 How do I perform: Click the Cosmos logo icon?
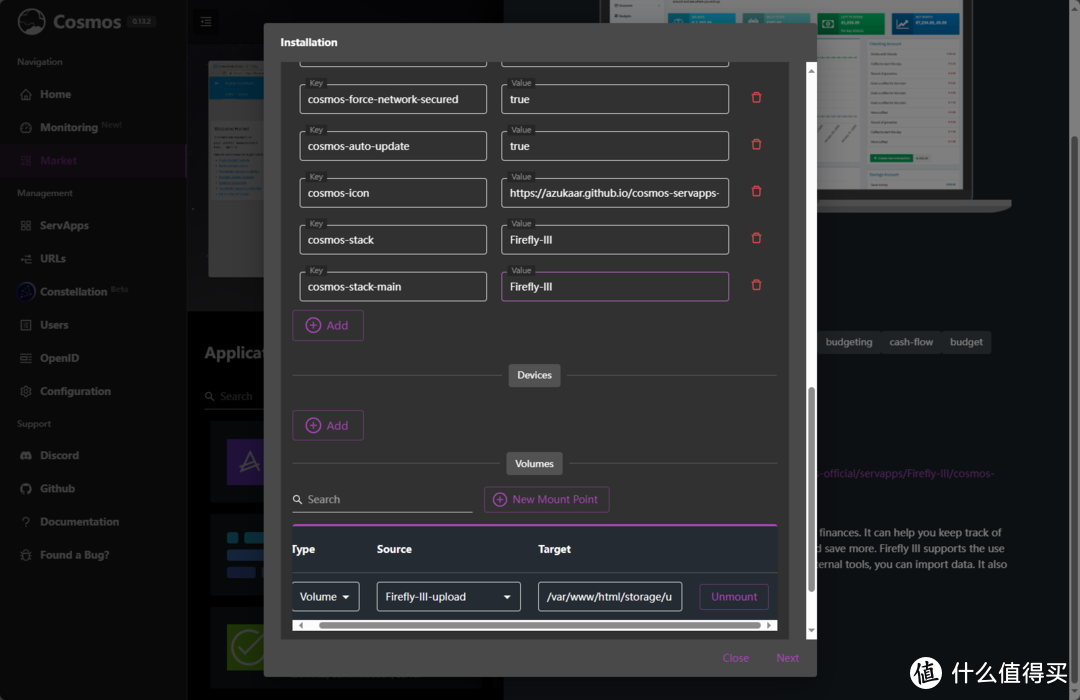point(31,21)
